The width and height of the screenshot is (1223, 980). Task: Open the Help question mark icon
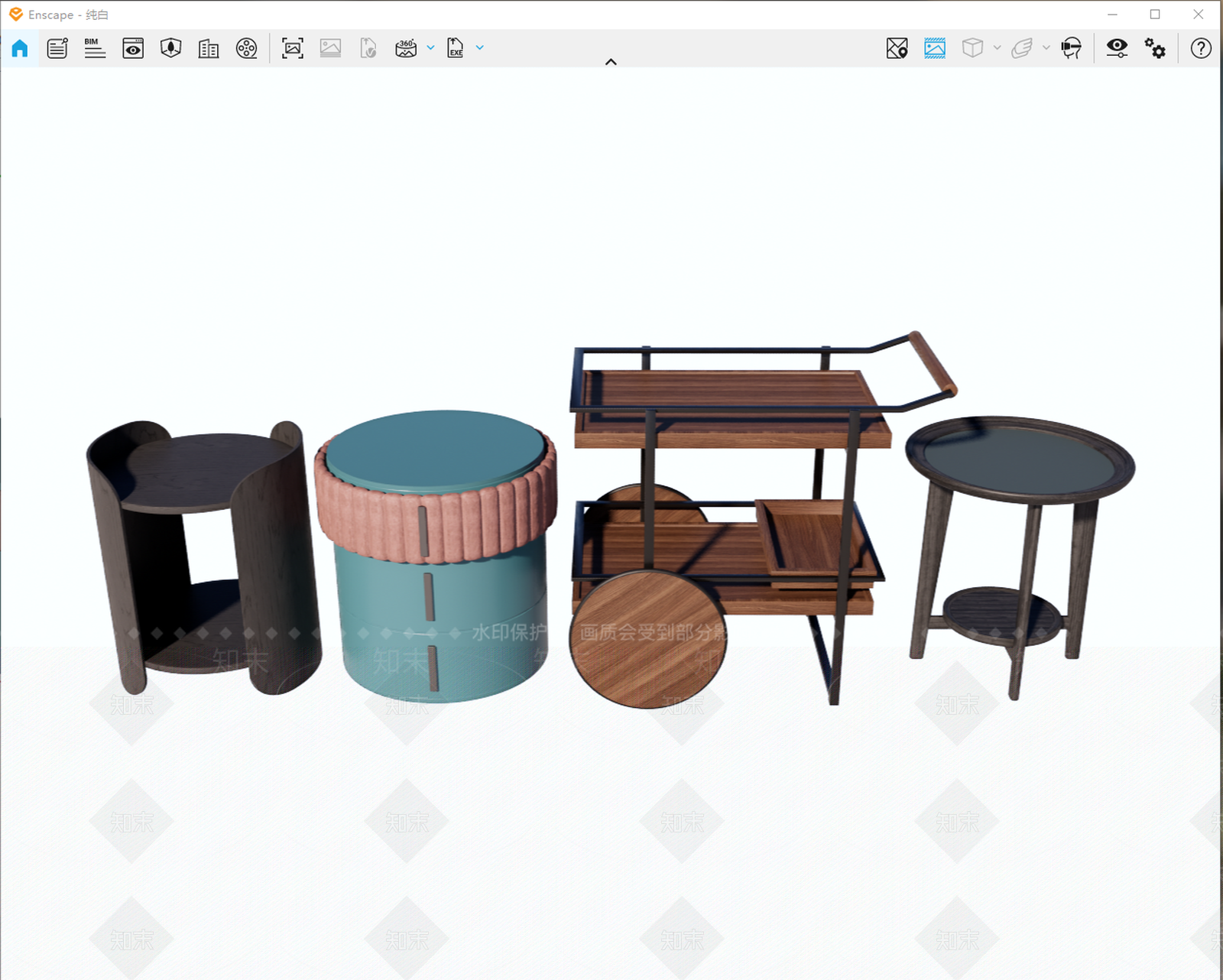[1201, 48]
